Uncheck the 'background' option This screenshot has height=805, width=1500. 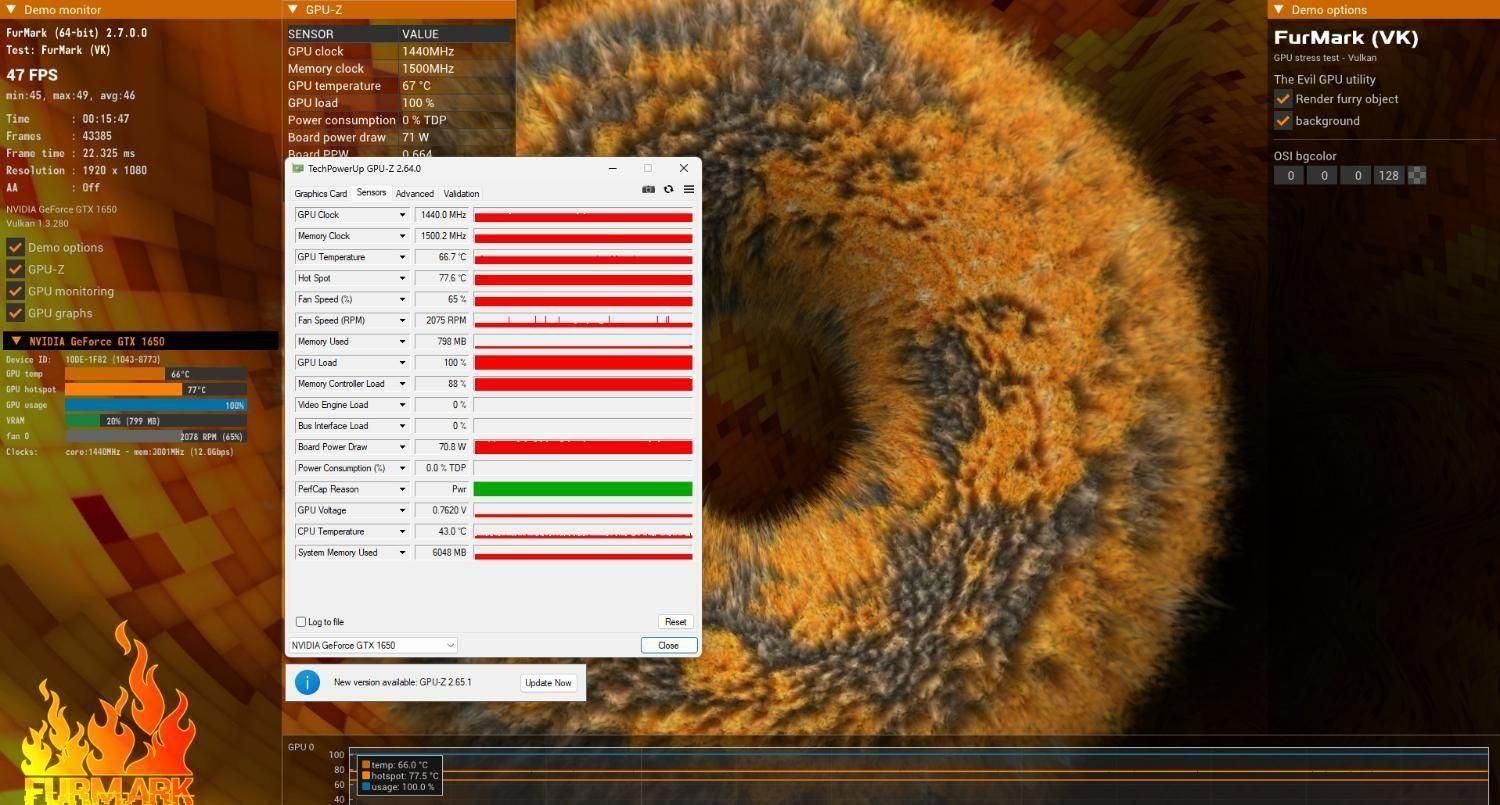tap(1283, 121)
